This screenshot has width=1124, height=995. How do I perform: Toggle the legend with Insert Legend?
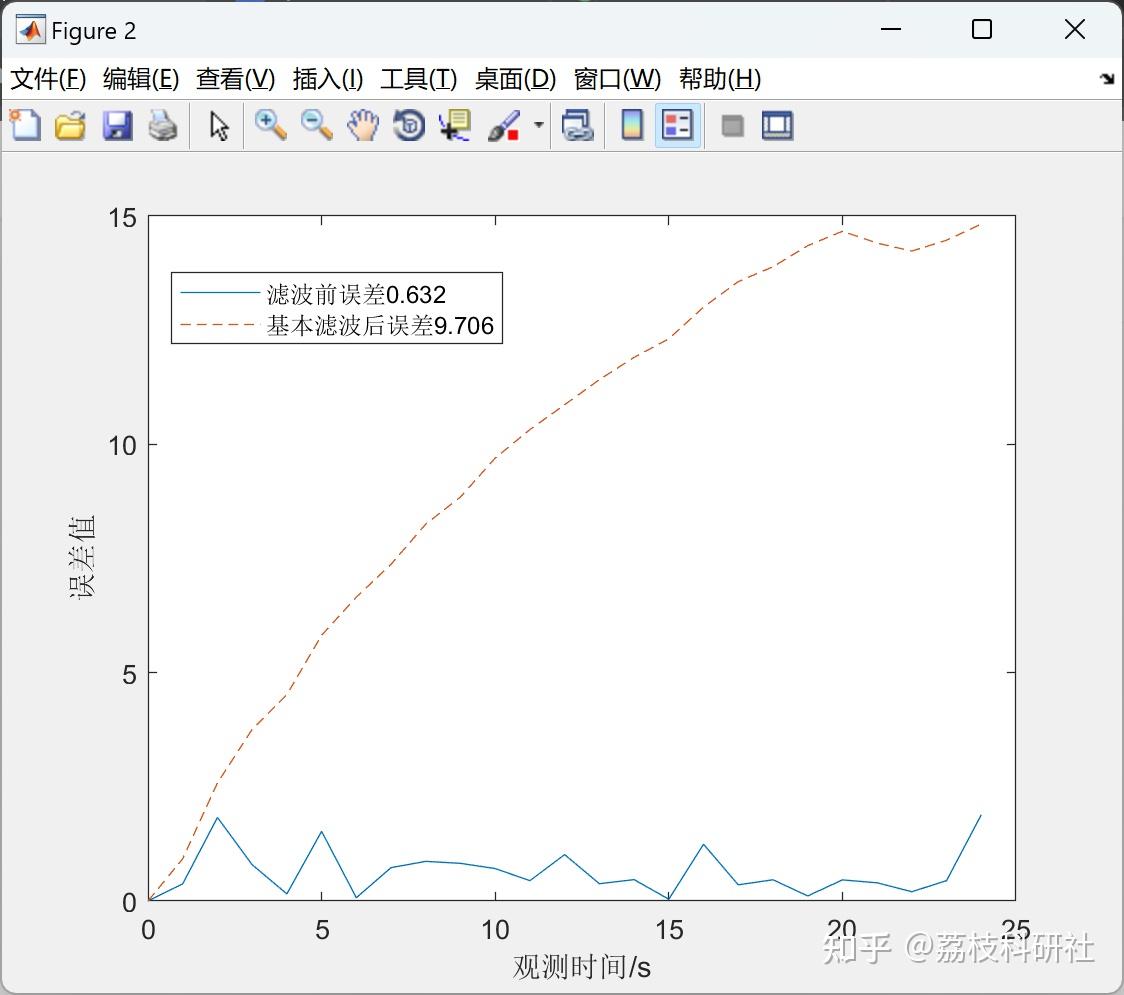676,125
